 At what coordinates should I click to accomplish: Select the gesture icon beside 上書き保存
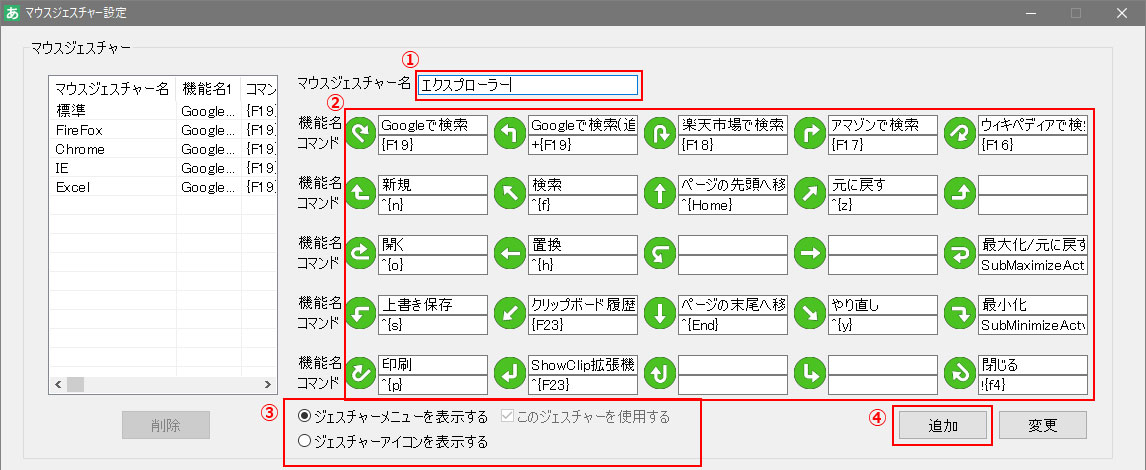[360, 314]
